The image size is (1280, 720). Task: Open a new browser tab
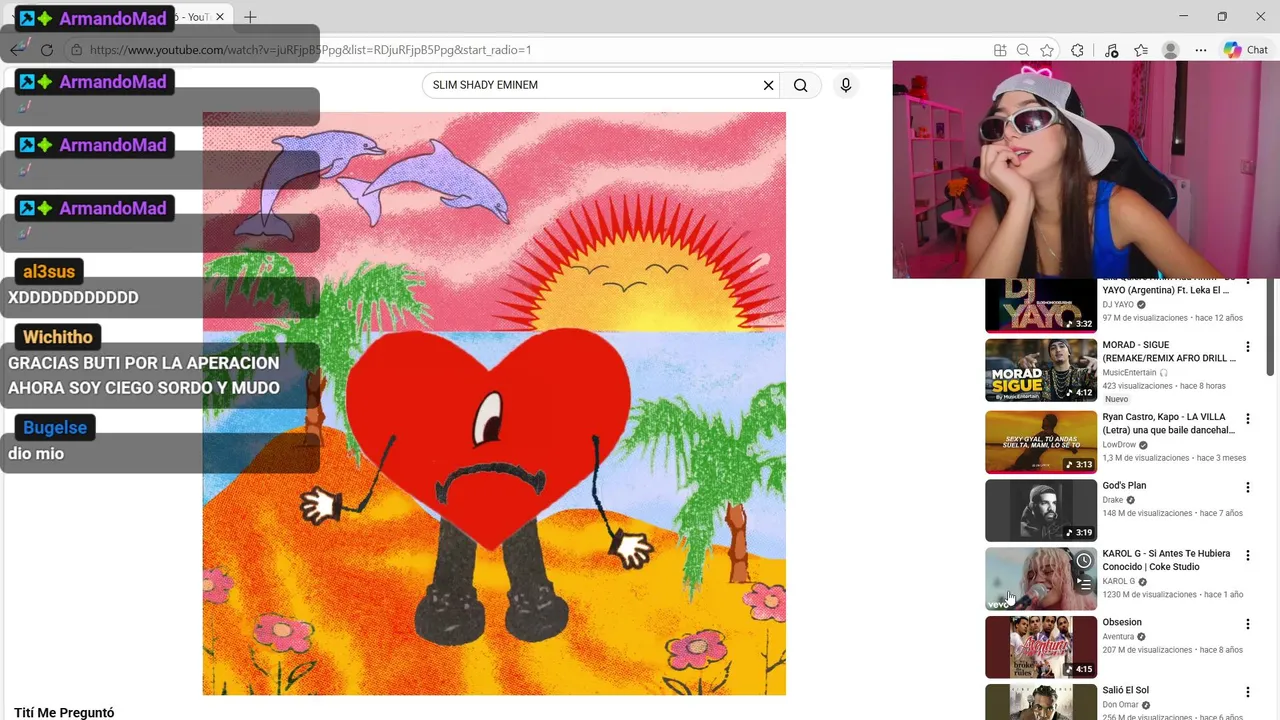click(x=250, y=17)
